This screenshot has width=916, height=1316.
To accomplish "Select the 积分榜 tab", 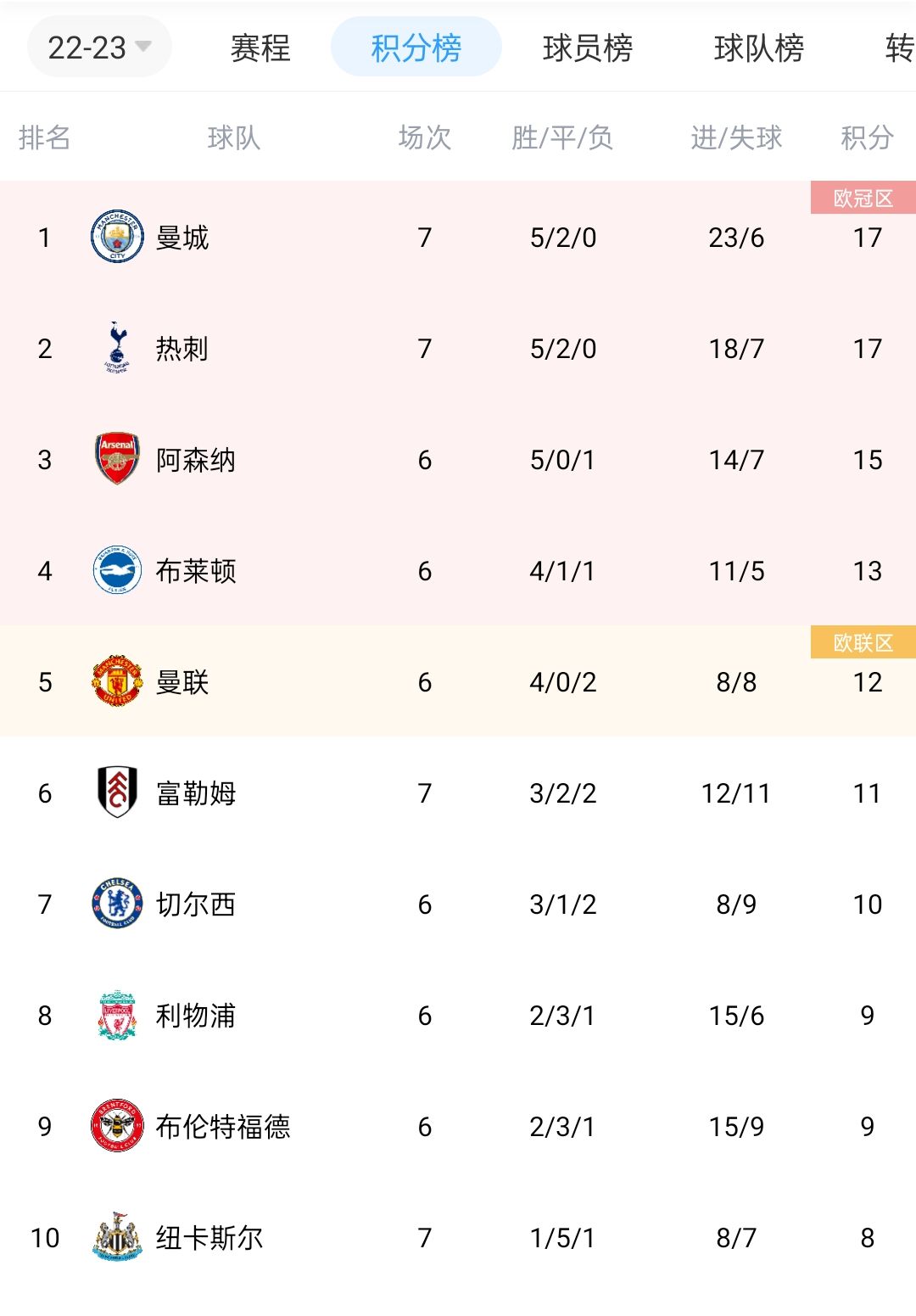I will point(416,48).
